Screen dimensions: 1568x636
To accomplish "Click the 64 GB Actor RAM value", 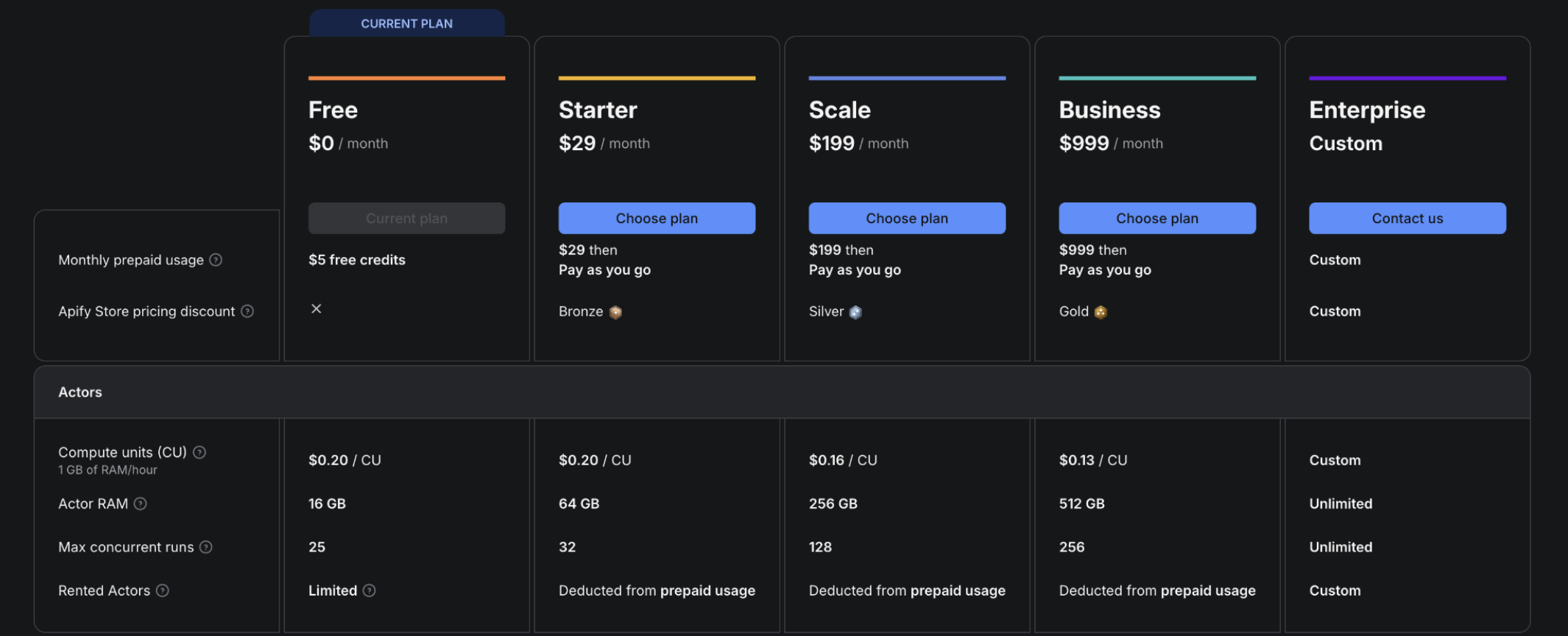I will (x=579, y=504).
